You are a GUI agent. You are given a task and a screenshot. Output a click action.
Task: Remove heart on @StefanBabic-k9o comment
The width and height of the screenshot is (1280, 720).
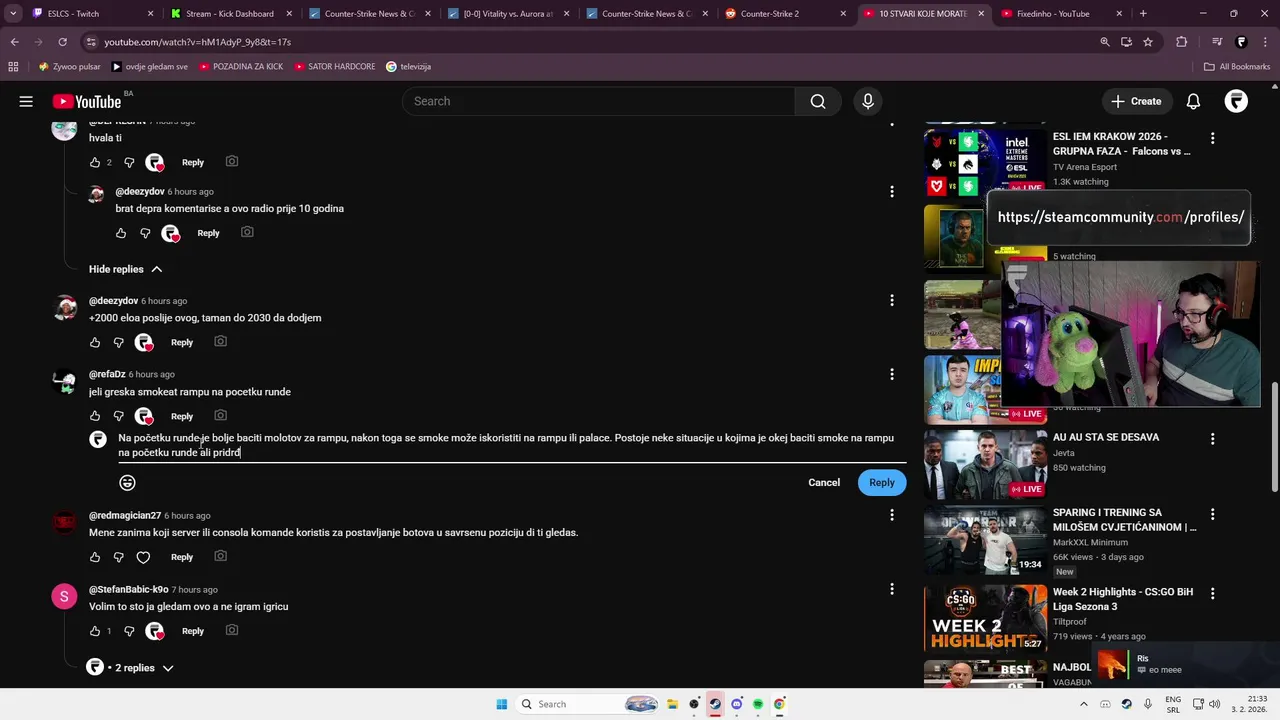click(155, 631)
